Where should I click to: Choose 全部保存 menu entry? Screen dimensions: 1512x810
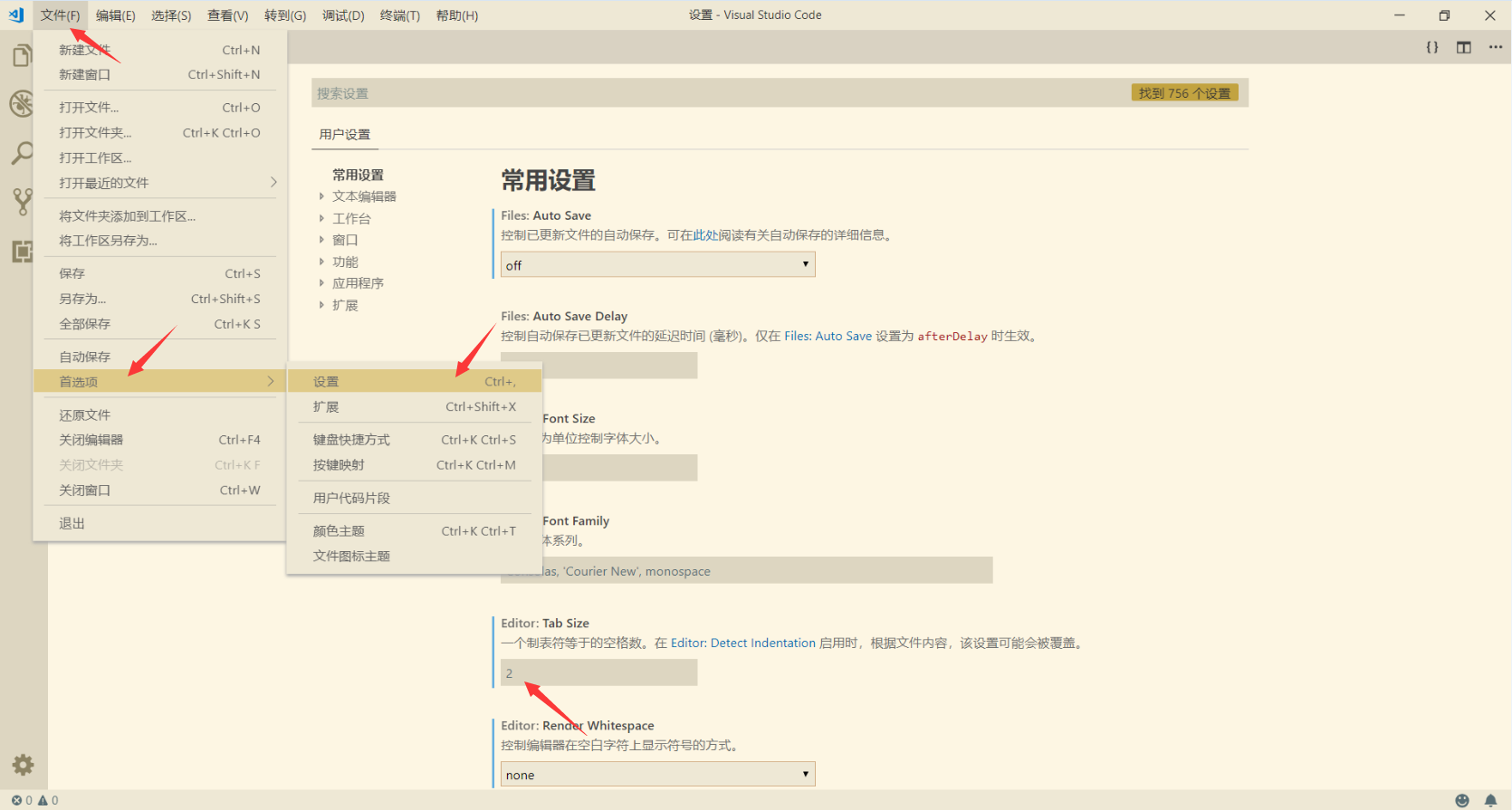point(159,324)
